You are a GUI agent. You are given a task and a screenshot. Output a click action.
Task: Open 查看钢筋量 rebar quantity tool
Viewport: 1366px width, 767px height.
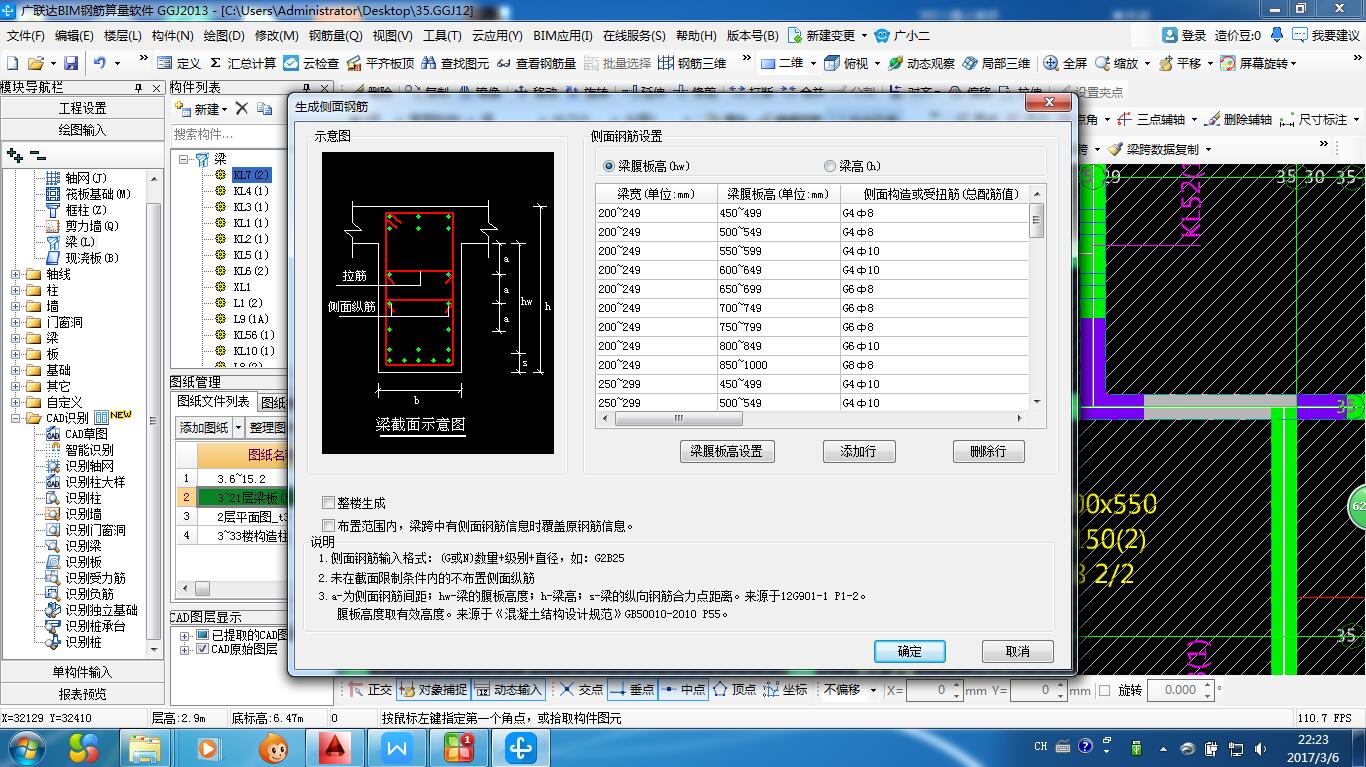536,63
